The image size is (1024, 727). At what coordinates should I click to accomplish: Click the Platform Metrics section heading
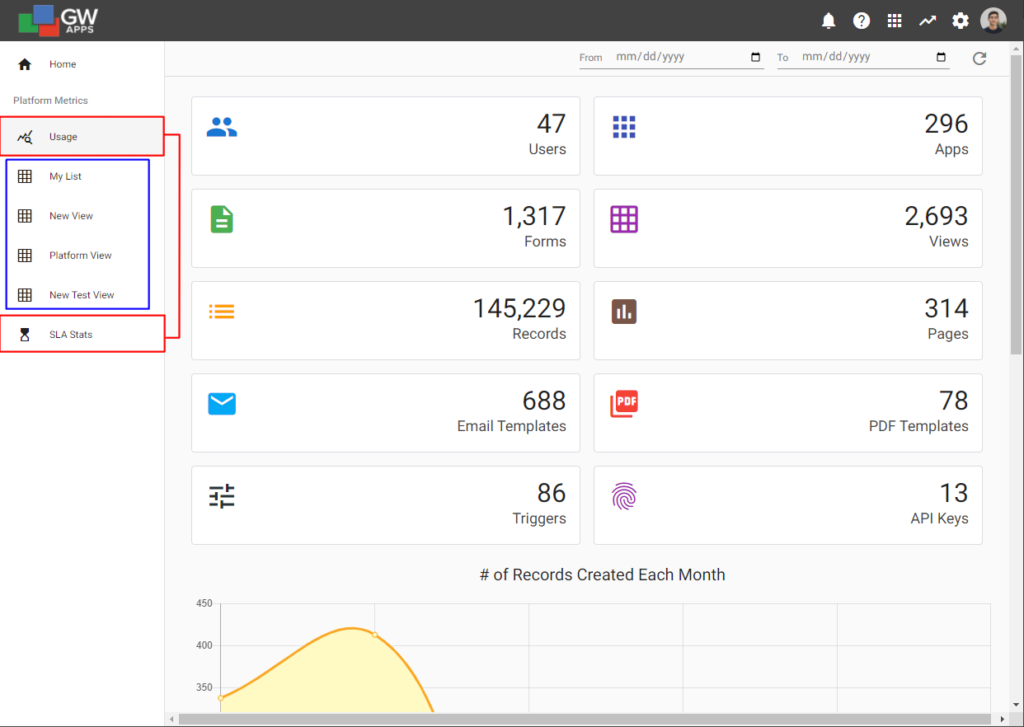click(50, 101)
